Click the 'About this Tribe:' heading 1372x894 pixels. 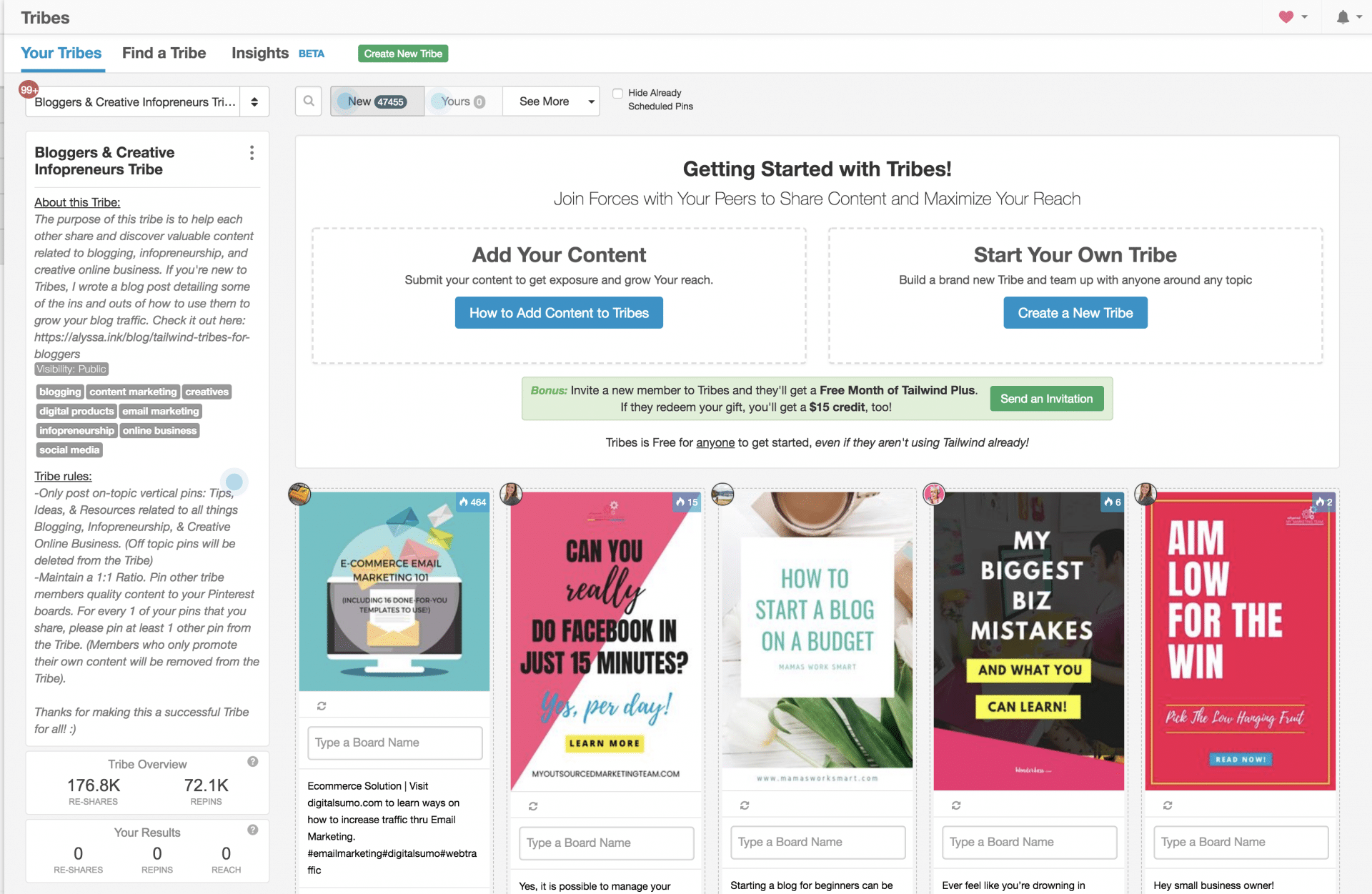coord(77,202)
